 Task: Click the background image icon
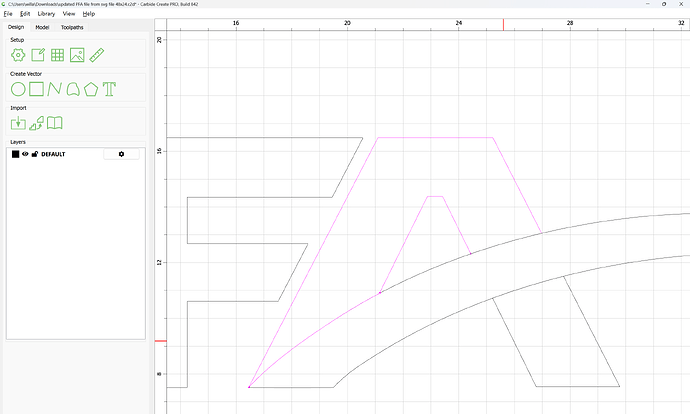click(77, 55)
